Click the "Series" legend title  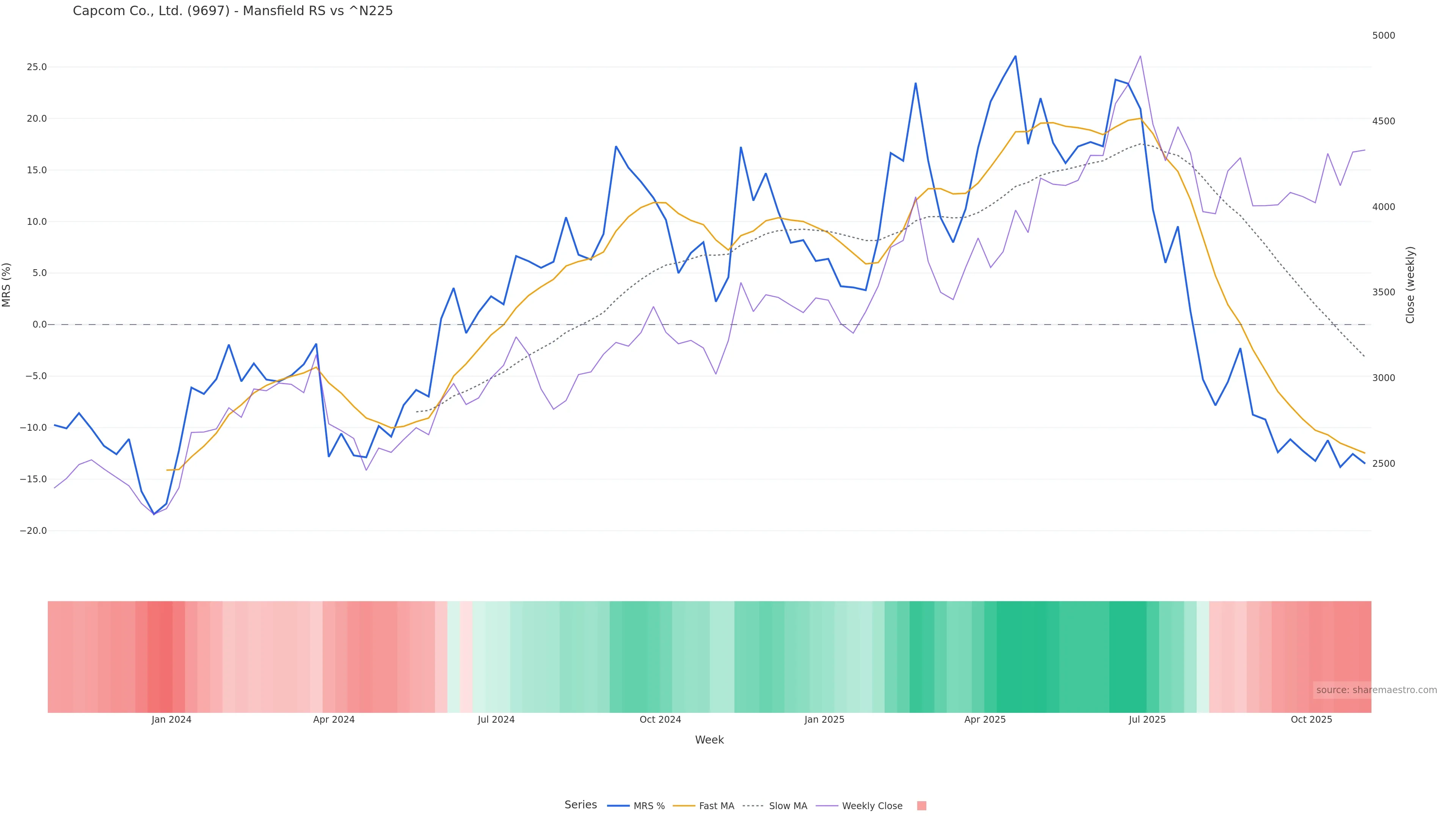[581, 805]
